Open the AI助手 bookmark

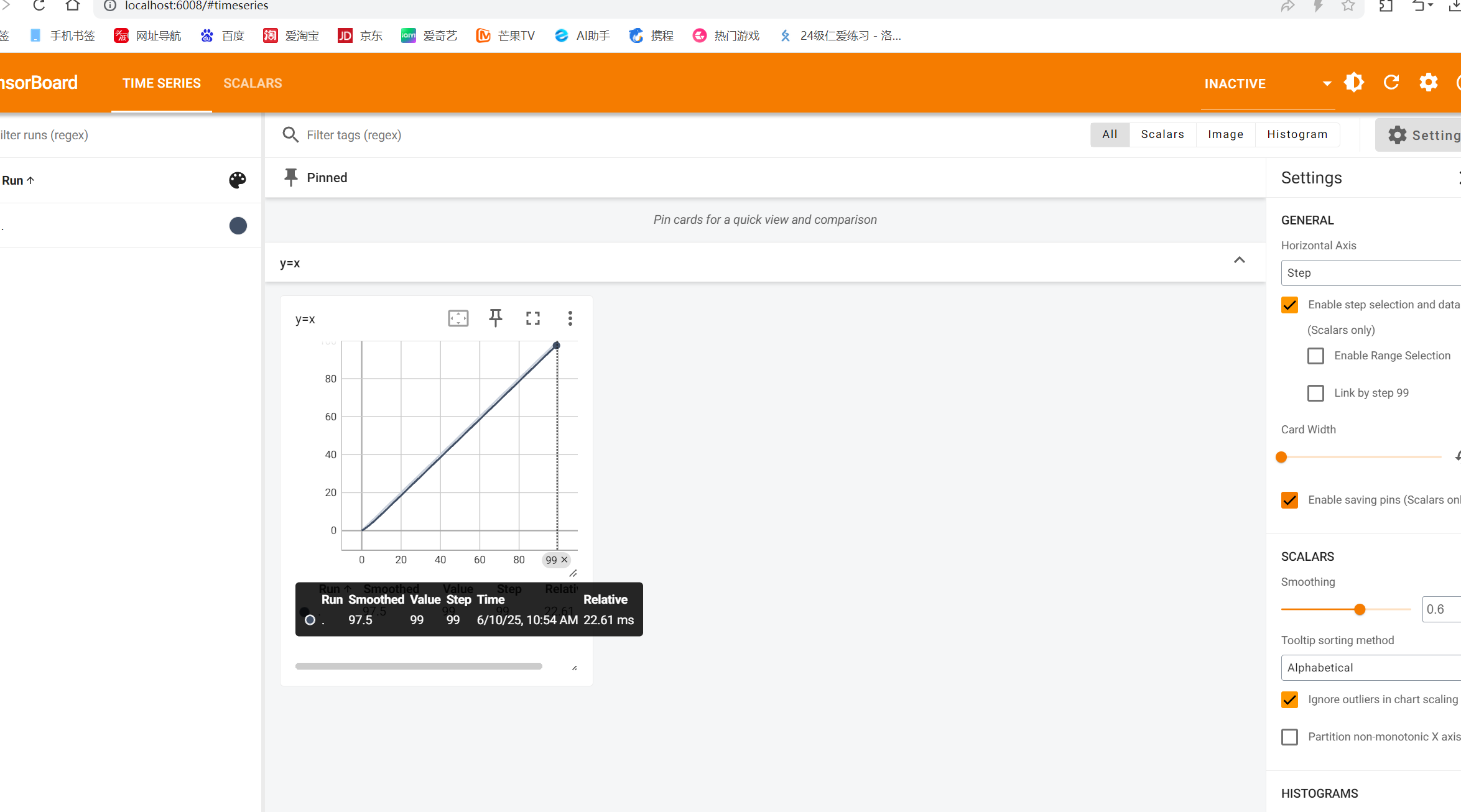[582, 35]
